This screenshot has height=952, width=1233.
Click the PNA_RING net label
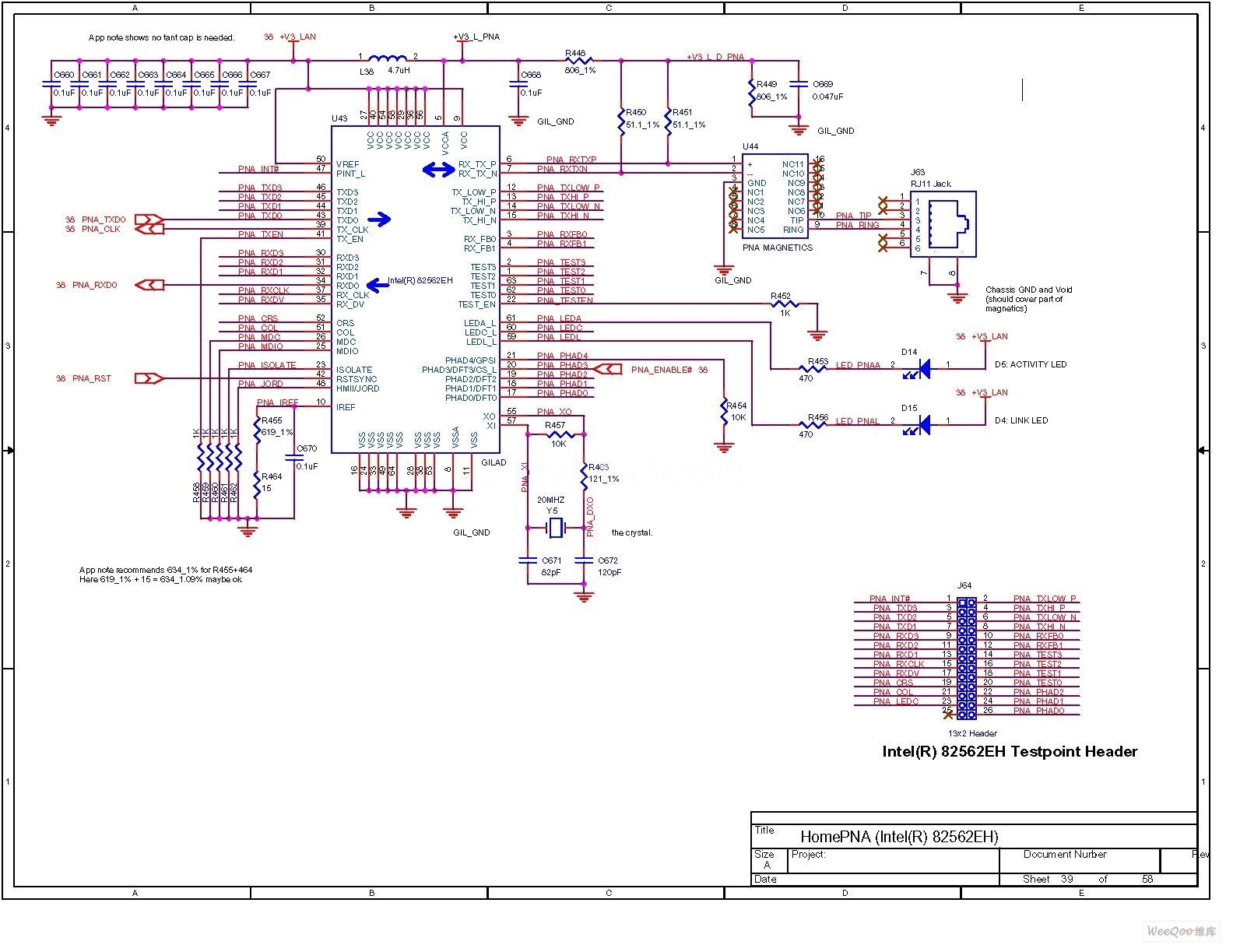(858, 225)
